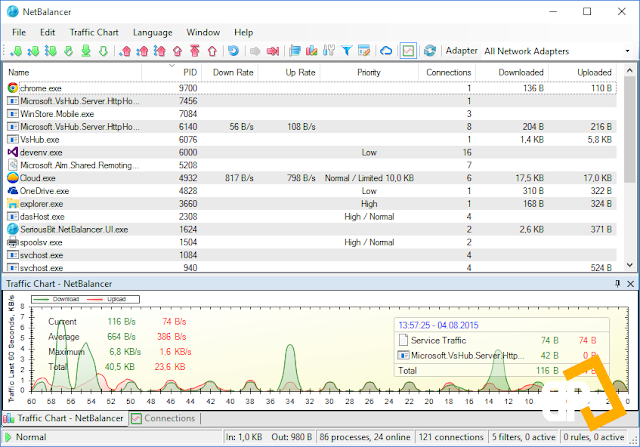
Task: Open the Language menu
Action: 153,32
